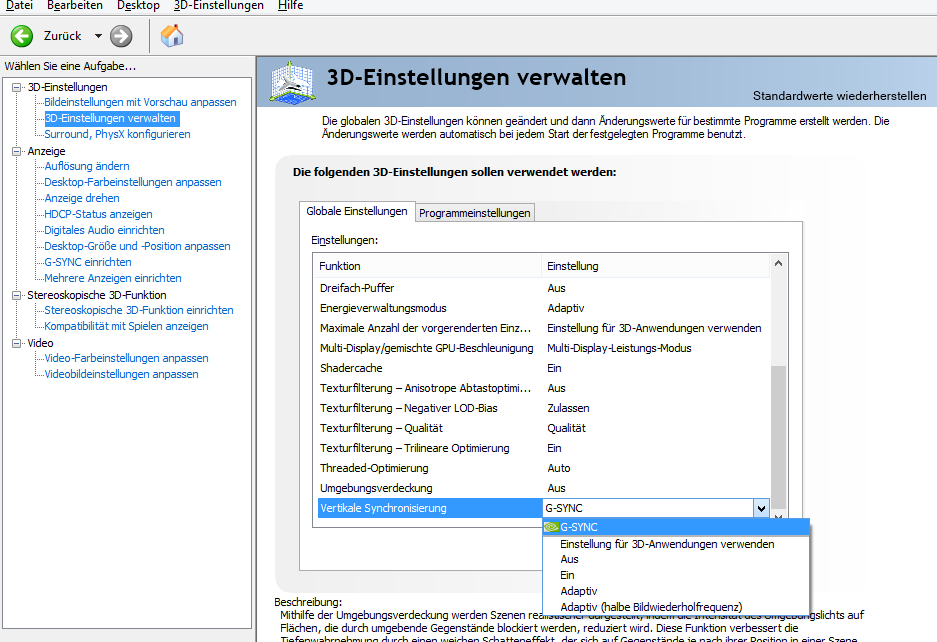Click the Funktion column header
937x642 pixels.
tap(427, 266)
